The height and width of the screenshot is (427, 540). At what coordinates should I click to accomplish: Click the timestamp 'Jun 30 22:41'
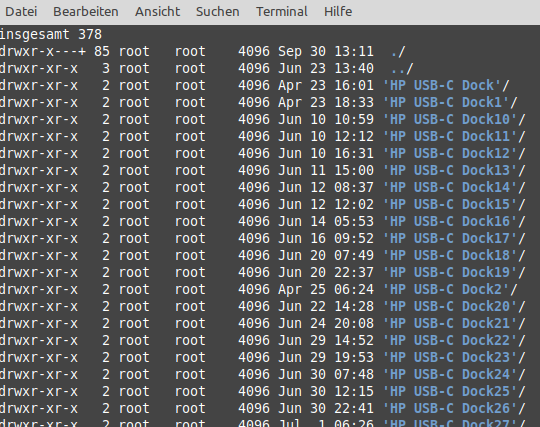pyautogui.click(x=326, y=408)
